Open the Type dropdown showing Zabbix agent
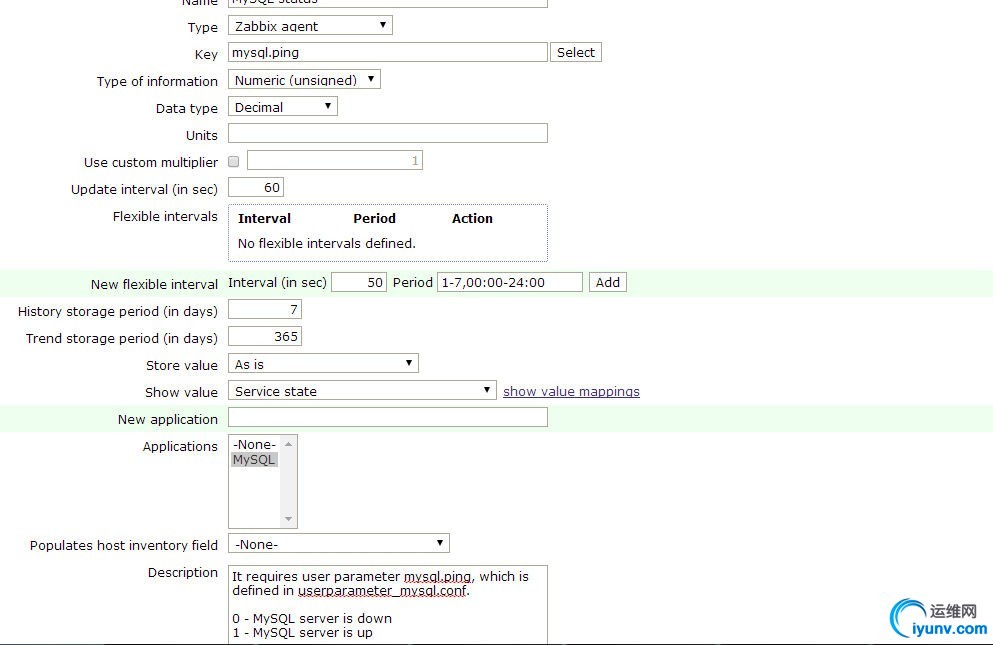Viewport: 993px width, 645px height. coord(310,25)
